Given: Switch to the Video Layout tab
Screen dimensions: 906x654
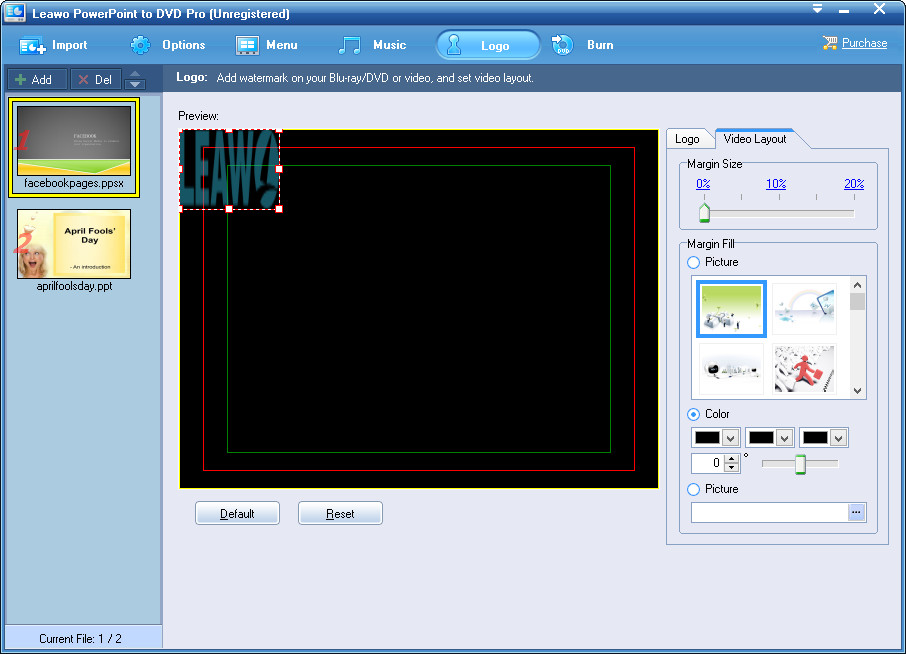Looking at the screenshot, I should coord(755,139).
